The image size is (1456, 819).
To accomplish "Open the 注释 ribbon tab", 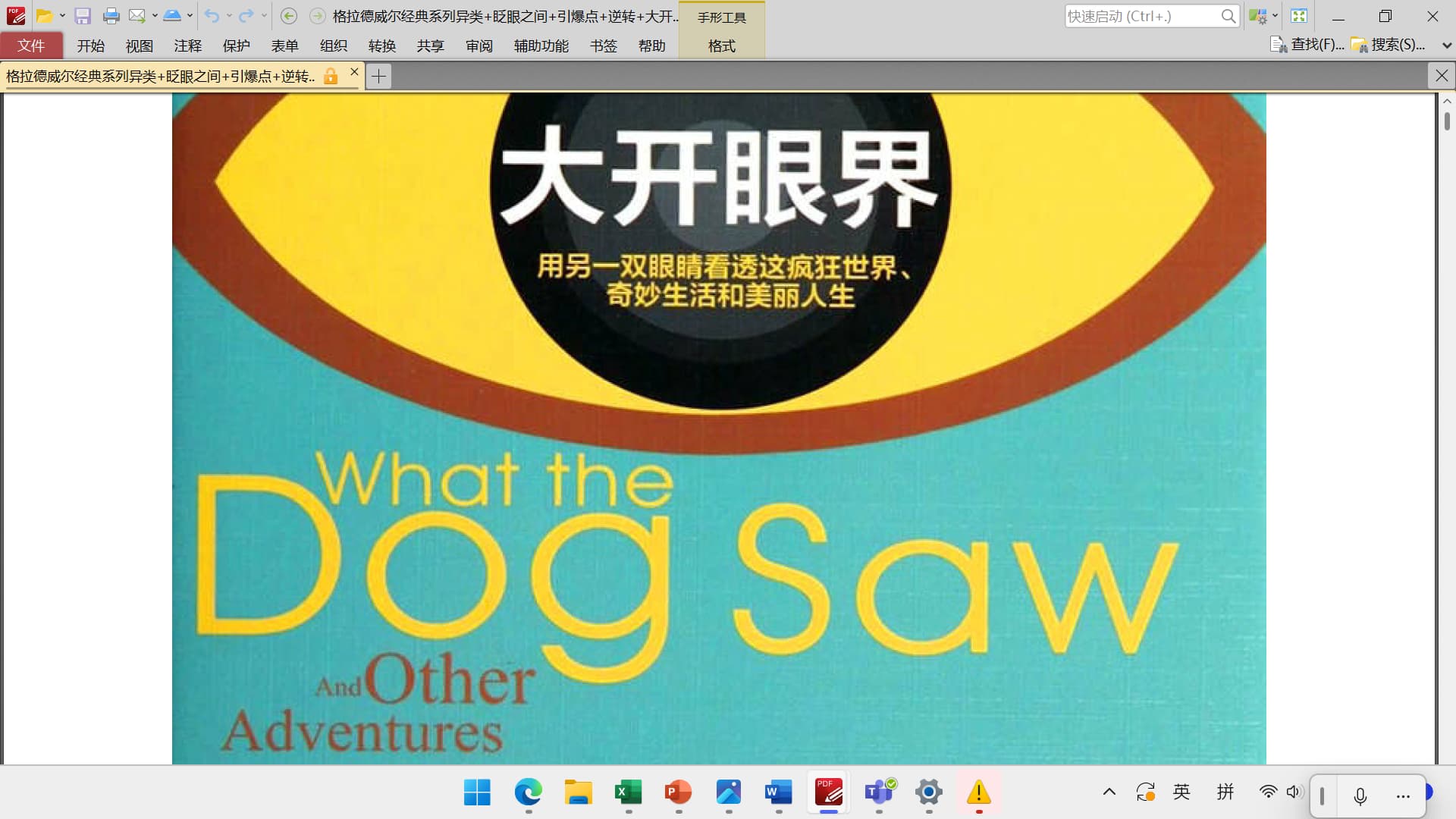I will pos(187,45).
